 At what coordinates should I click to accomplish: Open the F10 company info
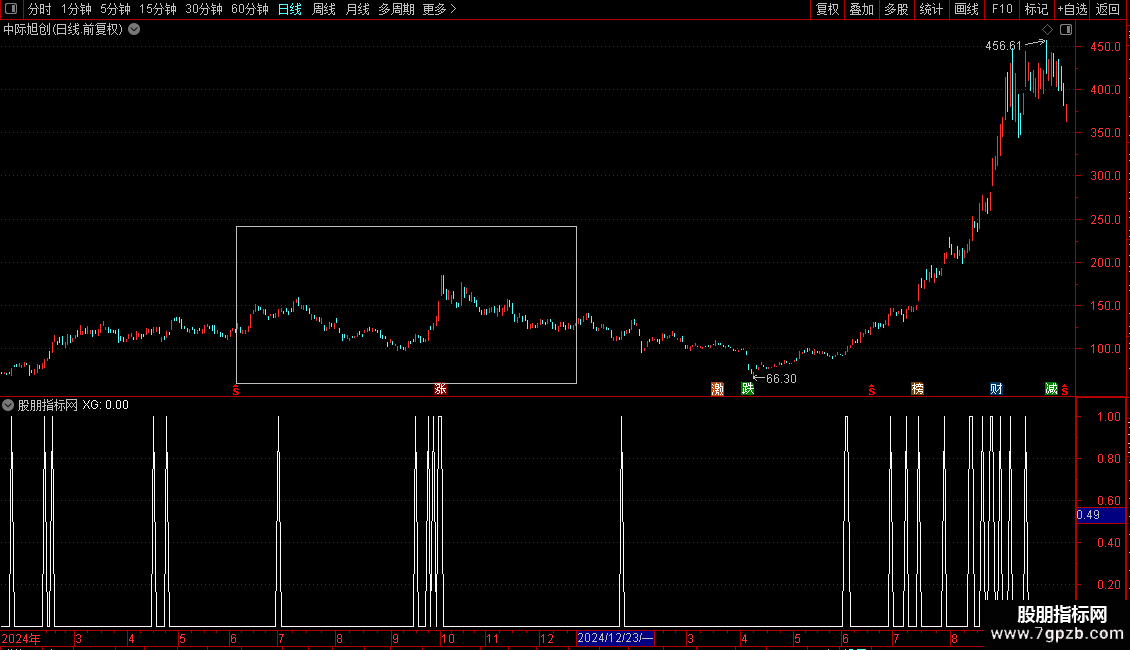[1002, 9]
